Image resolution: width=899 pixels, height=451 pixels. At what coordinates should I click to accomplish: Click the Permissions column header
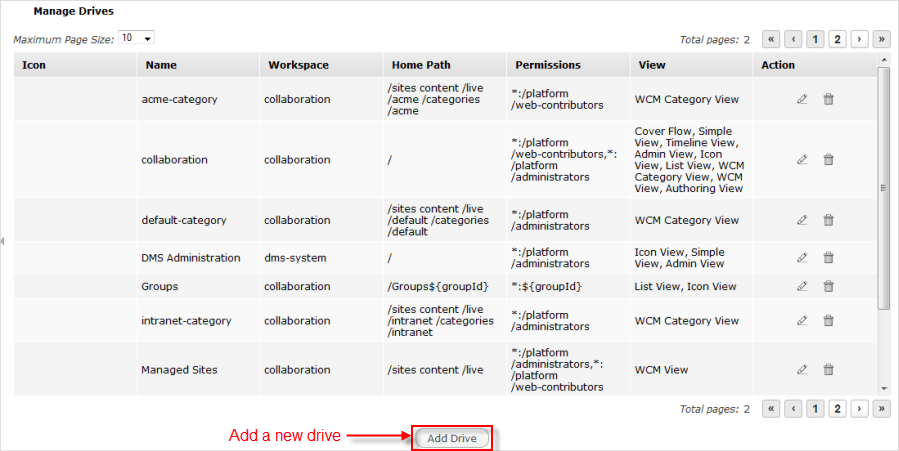coord(568,65)
